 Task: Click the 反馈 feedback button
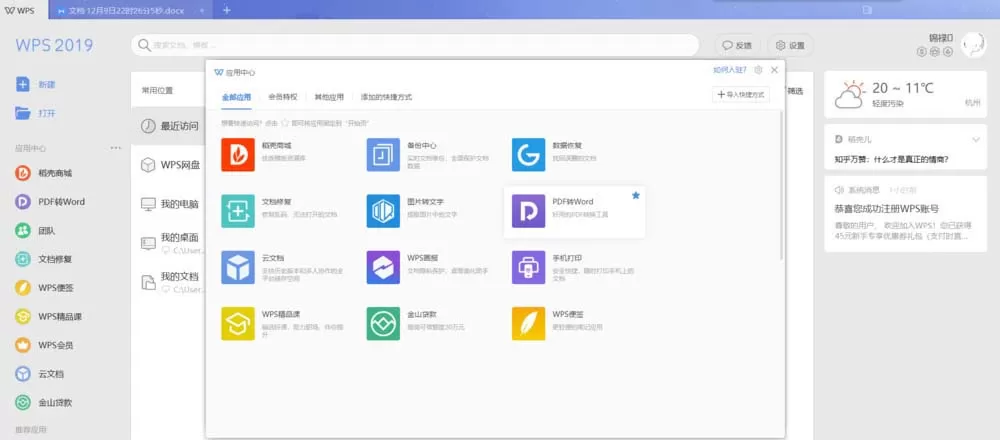click(x=738, y=45)
